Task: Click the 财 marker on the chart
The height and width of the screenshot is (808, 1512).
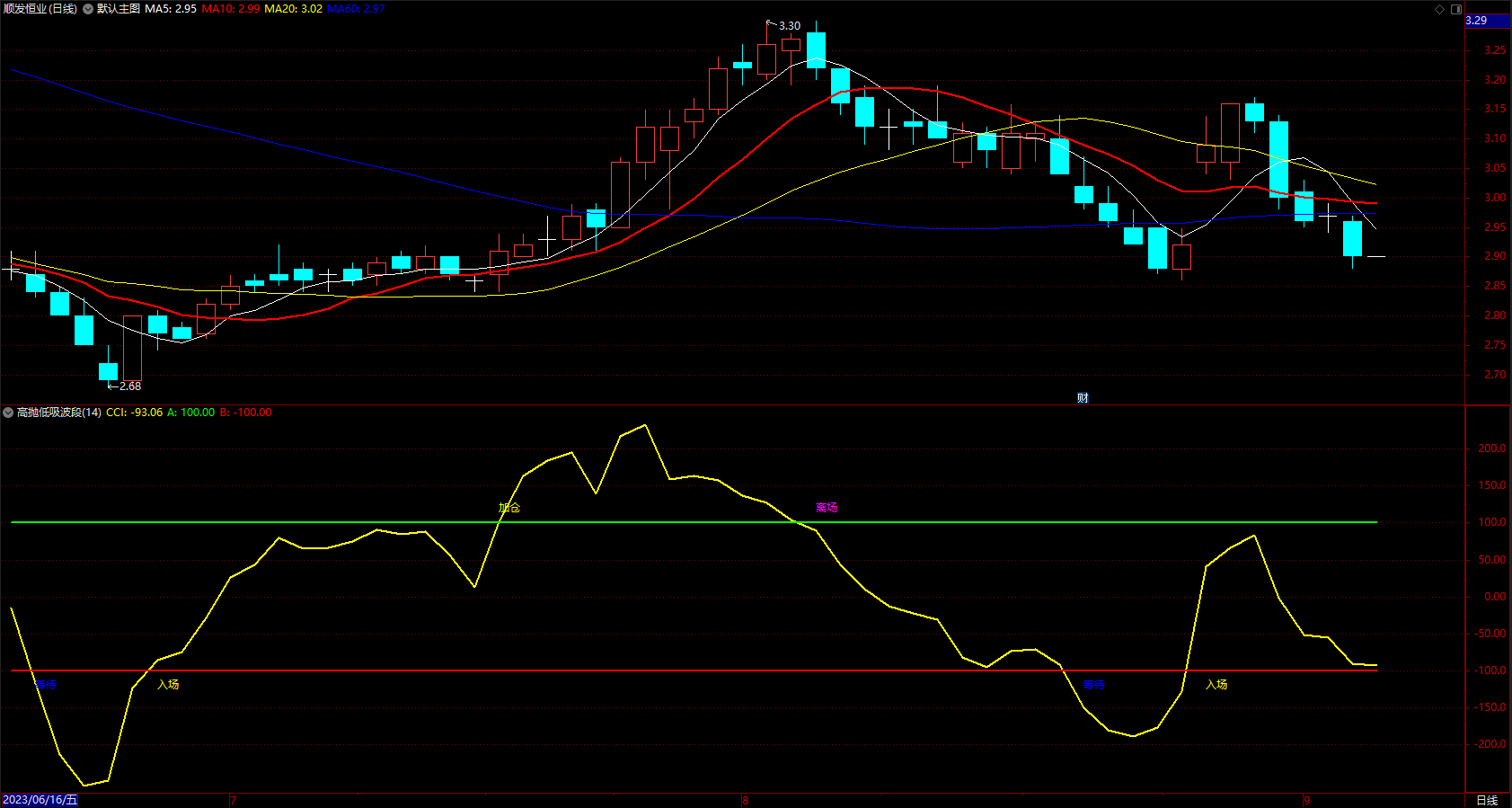Action: point(1083,398)
